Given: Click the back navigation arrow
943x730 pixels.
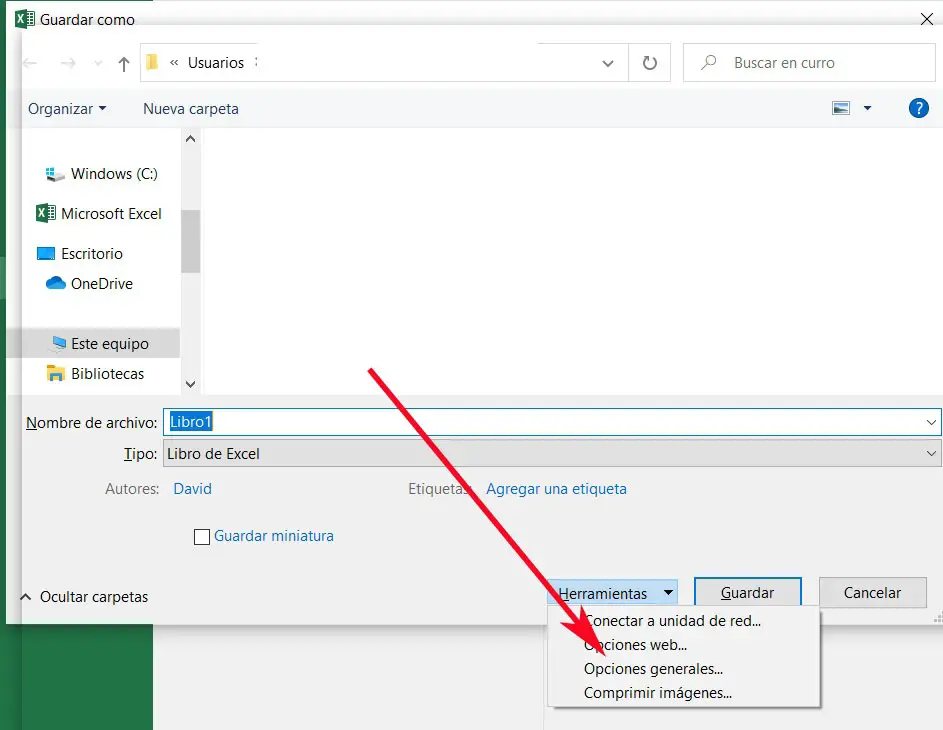Looking at the screenshot, I should [x=30, y=63].
